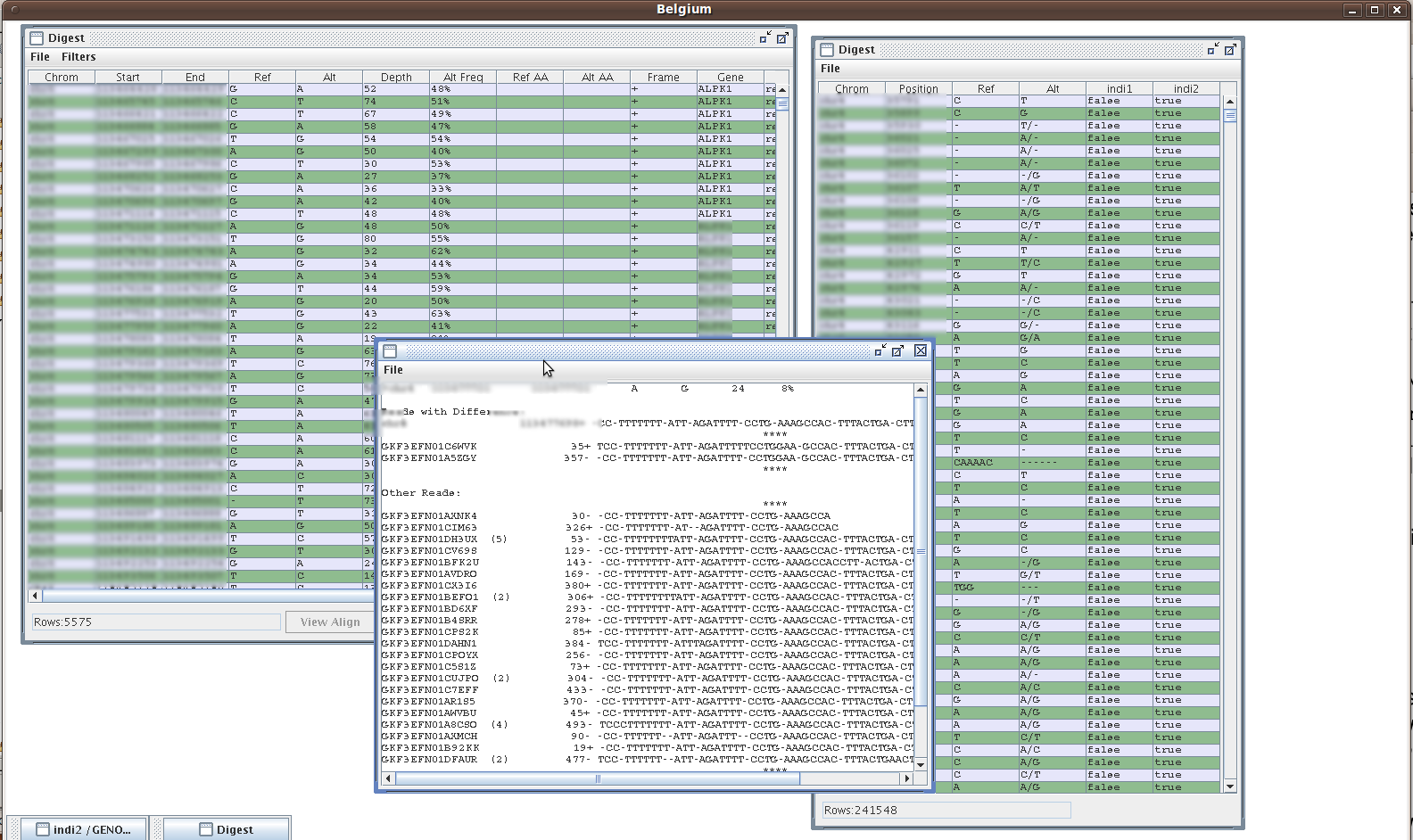Click the indi2 column header
This screenshot has height=840, width=1413.
pyautogui.click(x=1186, y=89)
